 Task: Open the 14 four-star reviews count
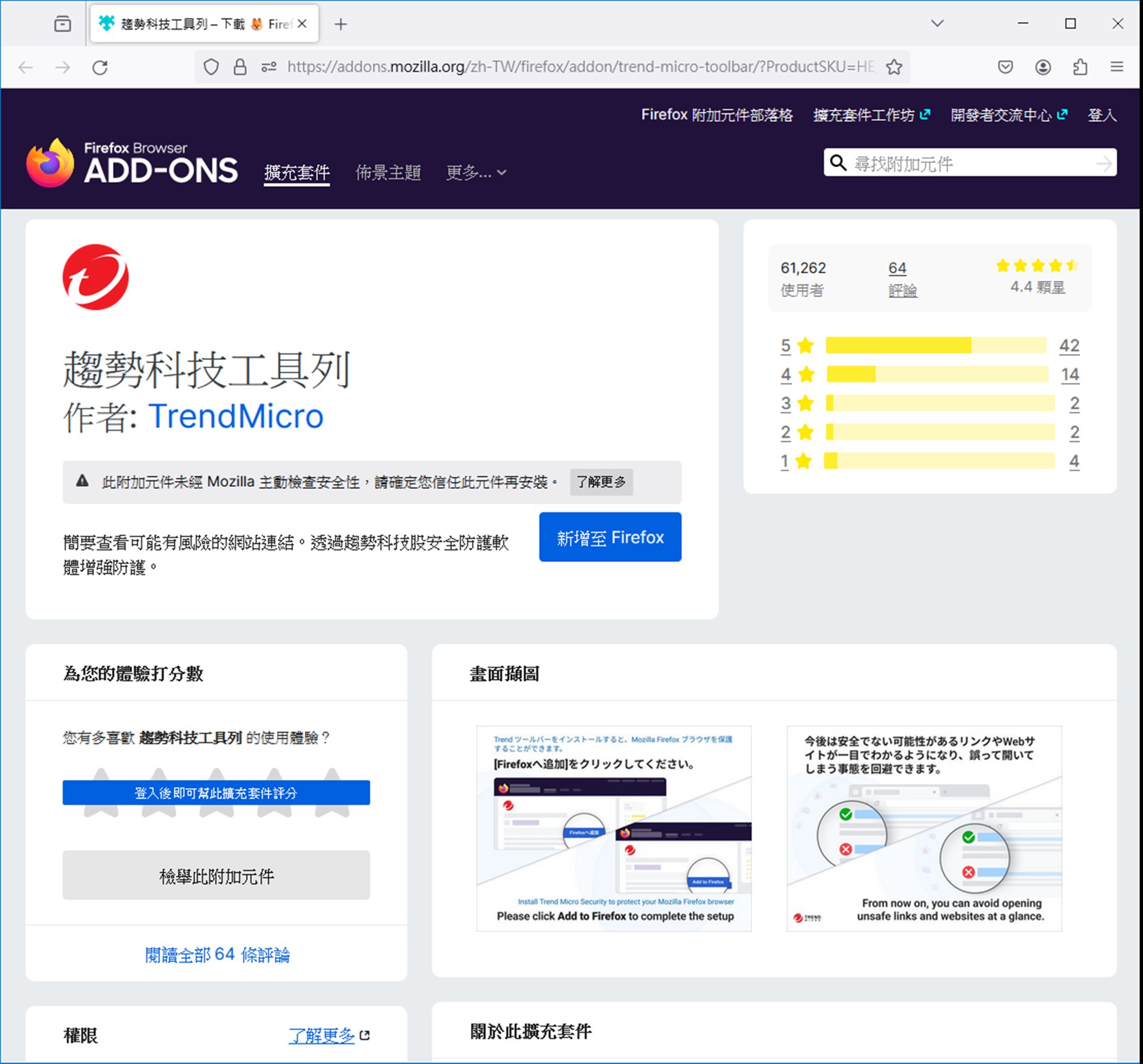(1070, 374)
